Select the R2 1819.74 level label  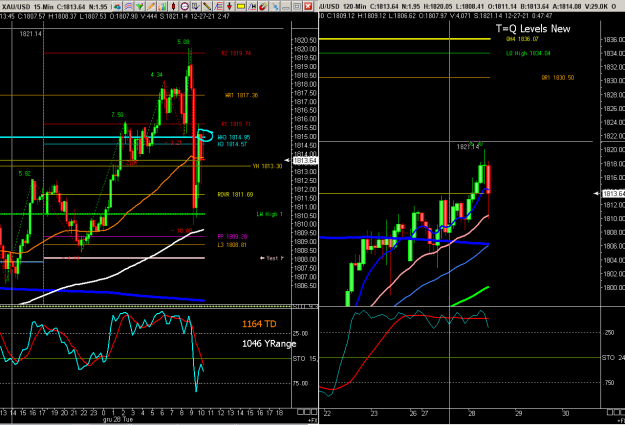[x=236, y=53]
